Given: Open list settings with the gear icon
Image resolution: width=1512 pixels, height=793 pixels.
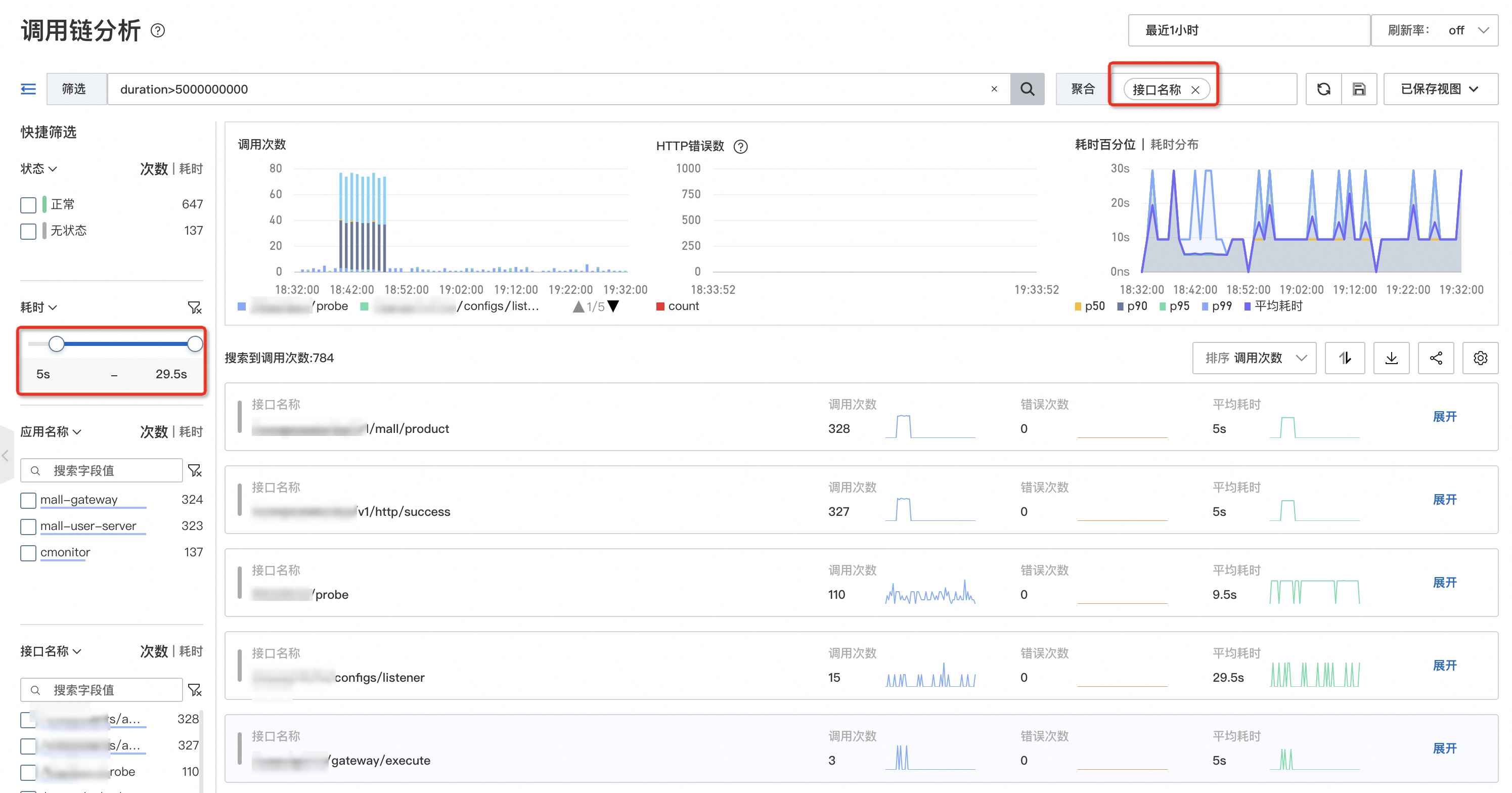Looking at the screenshot, I should point(1480,358).
